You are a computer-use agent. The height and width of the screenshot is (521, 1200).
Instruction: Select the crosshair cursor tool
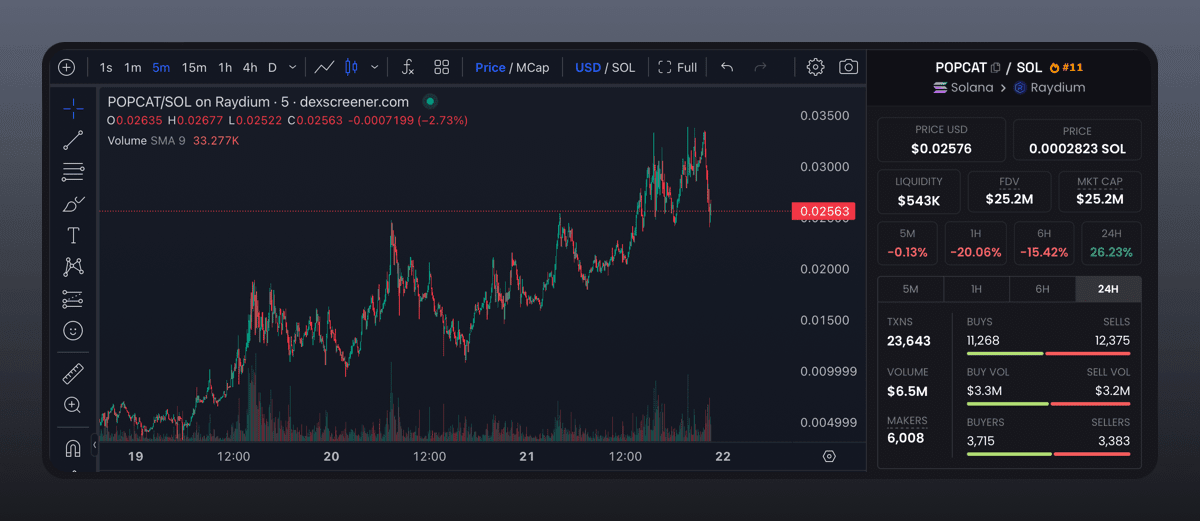73,106
